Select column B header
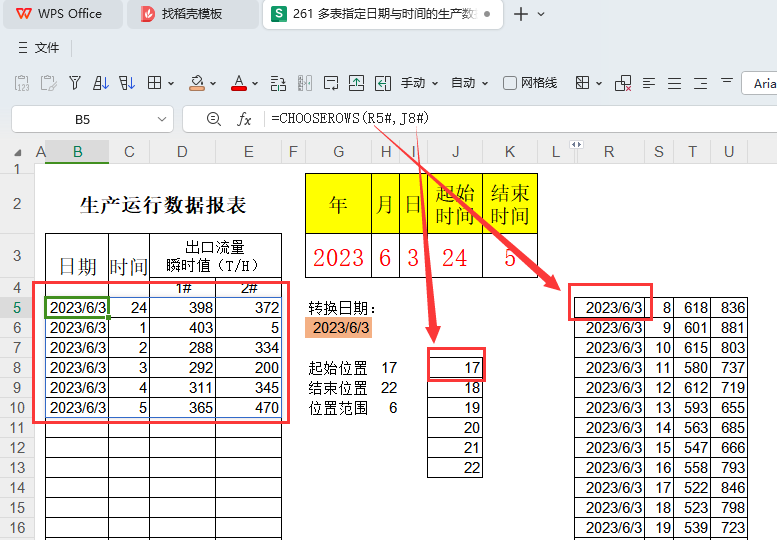 point(77,152)
